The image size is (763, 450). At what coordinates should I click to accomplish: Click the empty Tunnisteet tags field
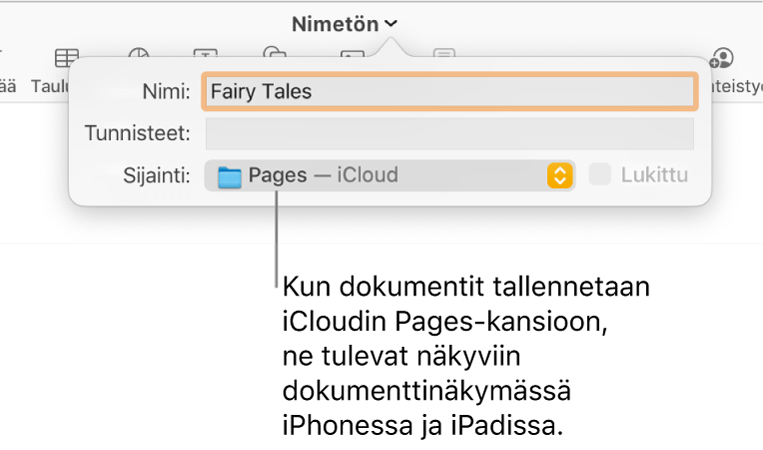click(450, 133)
